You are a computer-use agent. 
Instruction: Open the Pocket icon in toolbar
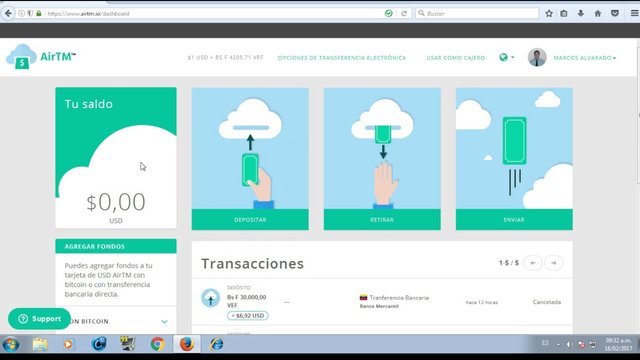[x=615, y=13]
